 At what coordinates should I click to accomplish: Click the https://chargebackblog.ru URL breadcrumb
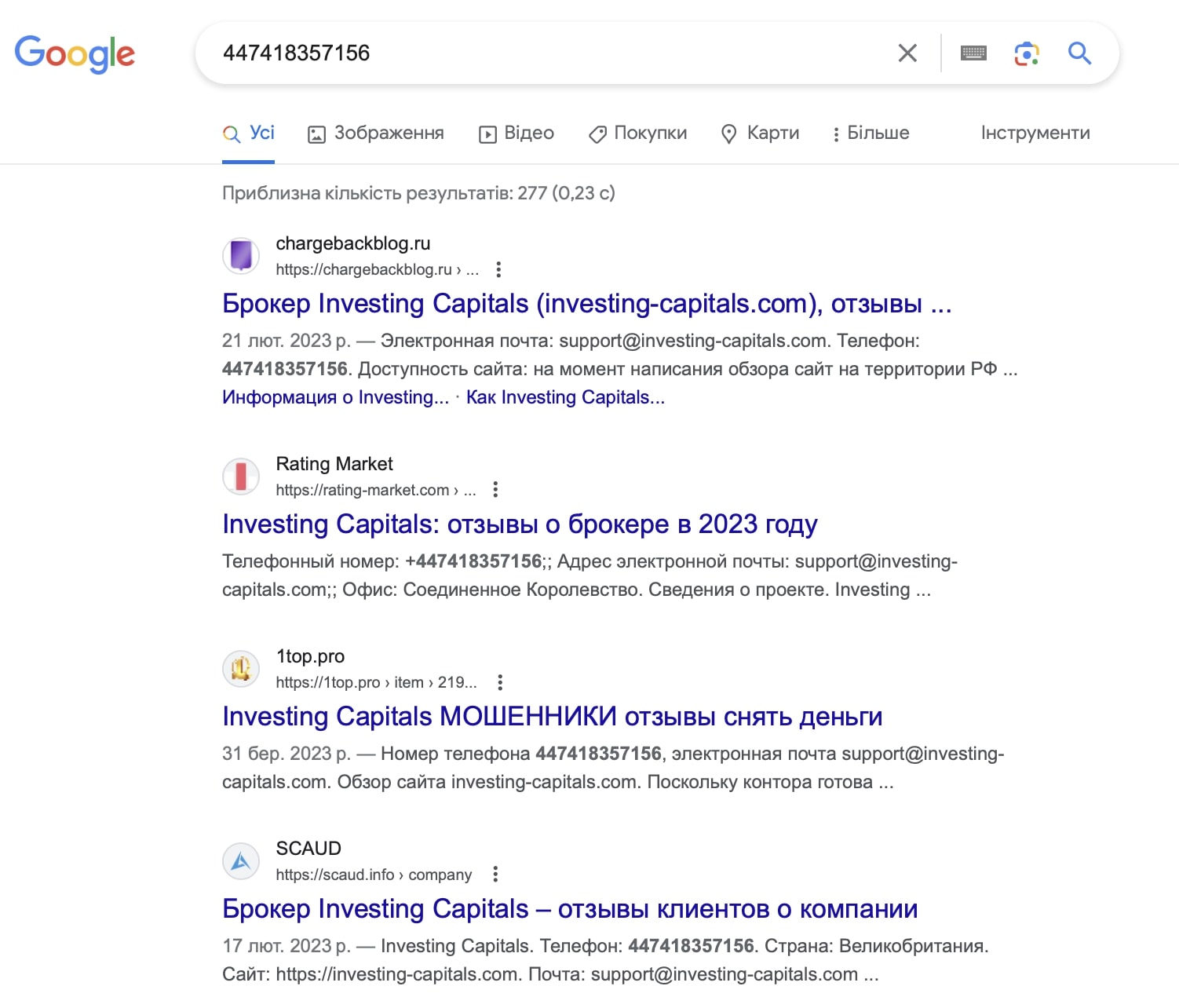click(x=377, y=269)
